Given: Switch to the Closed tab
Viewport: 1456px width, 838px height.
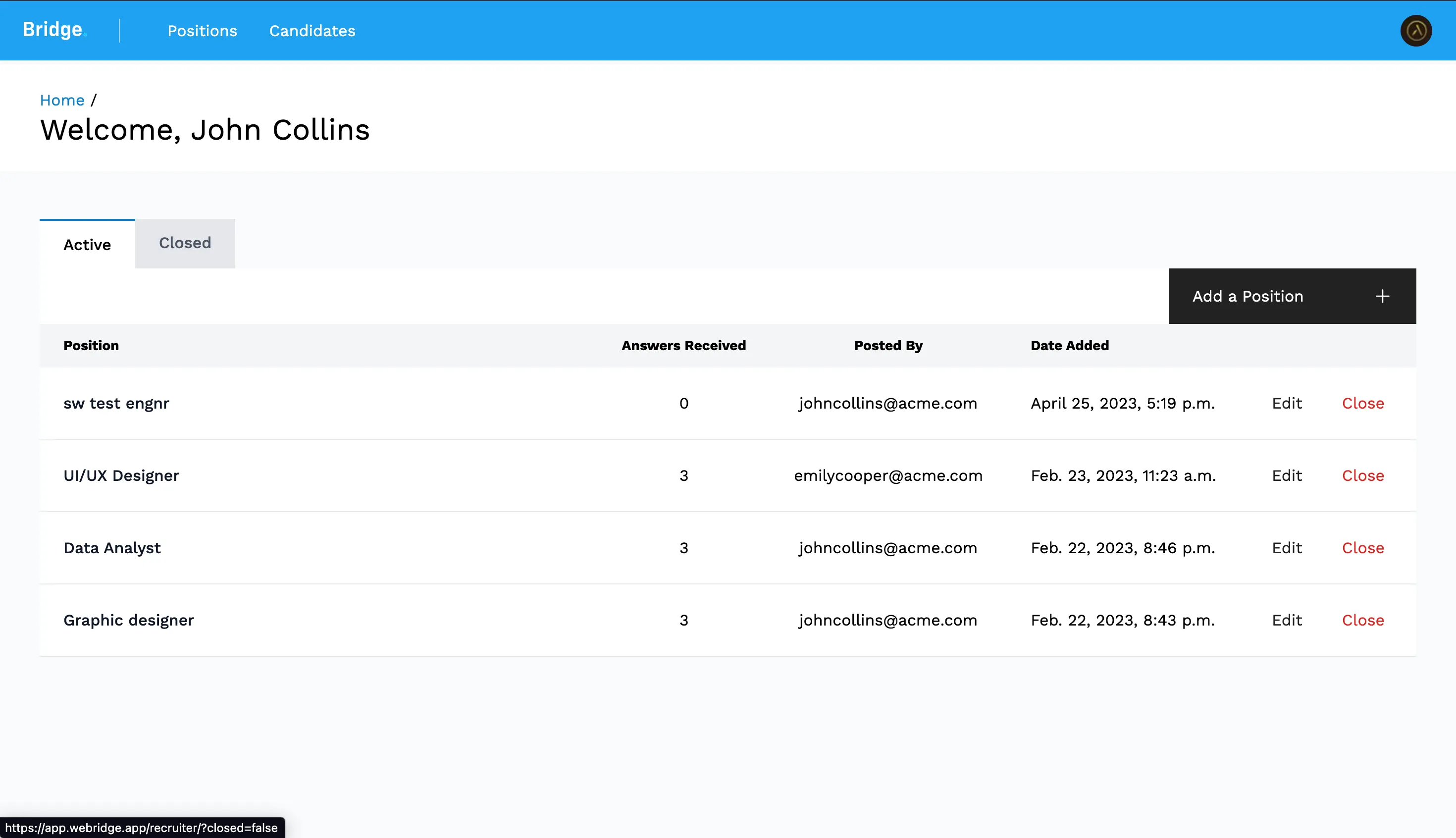Looking at the screenshot, I should pos(185,244).
